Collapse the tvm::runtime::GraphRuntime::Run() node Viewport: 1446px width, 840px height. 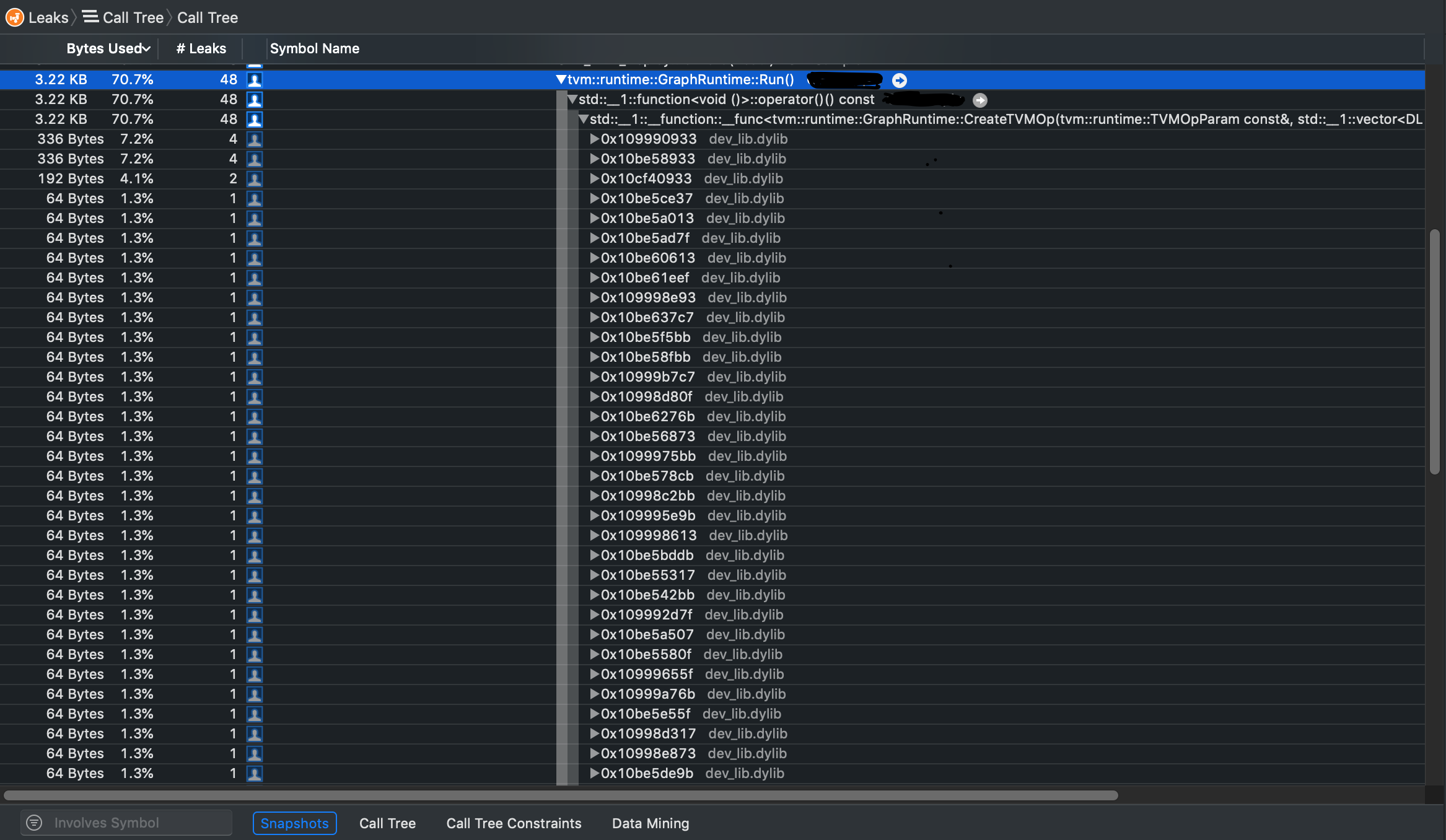(561, 79)
